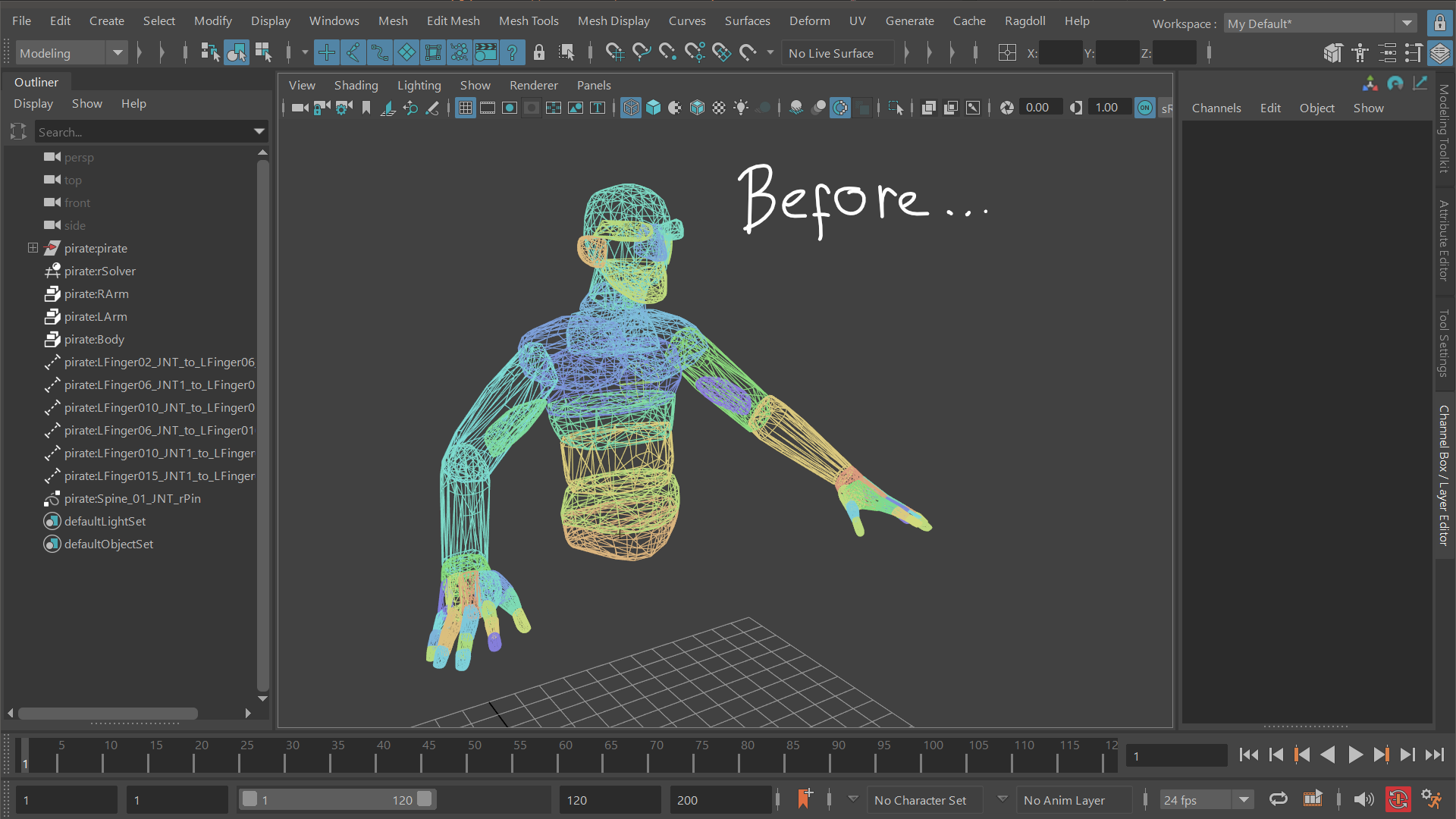Click the lock selection padlock icon
The image size is (1456, 819).
click(x=539, y=53)
